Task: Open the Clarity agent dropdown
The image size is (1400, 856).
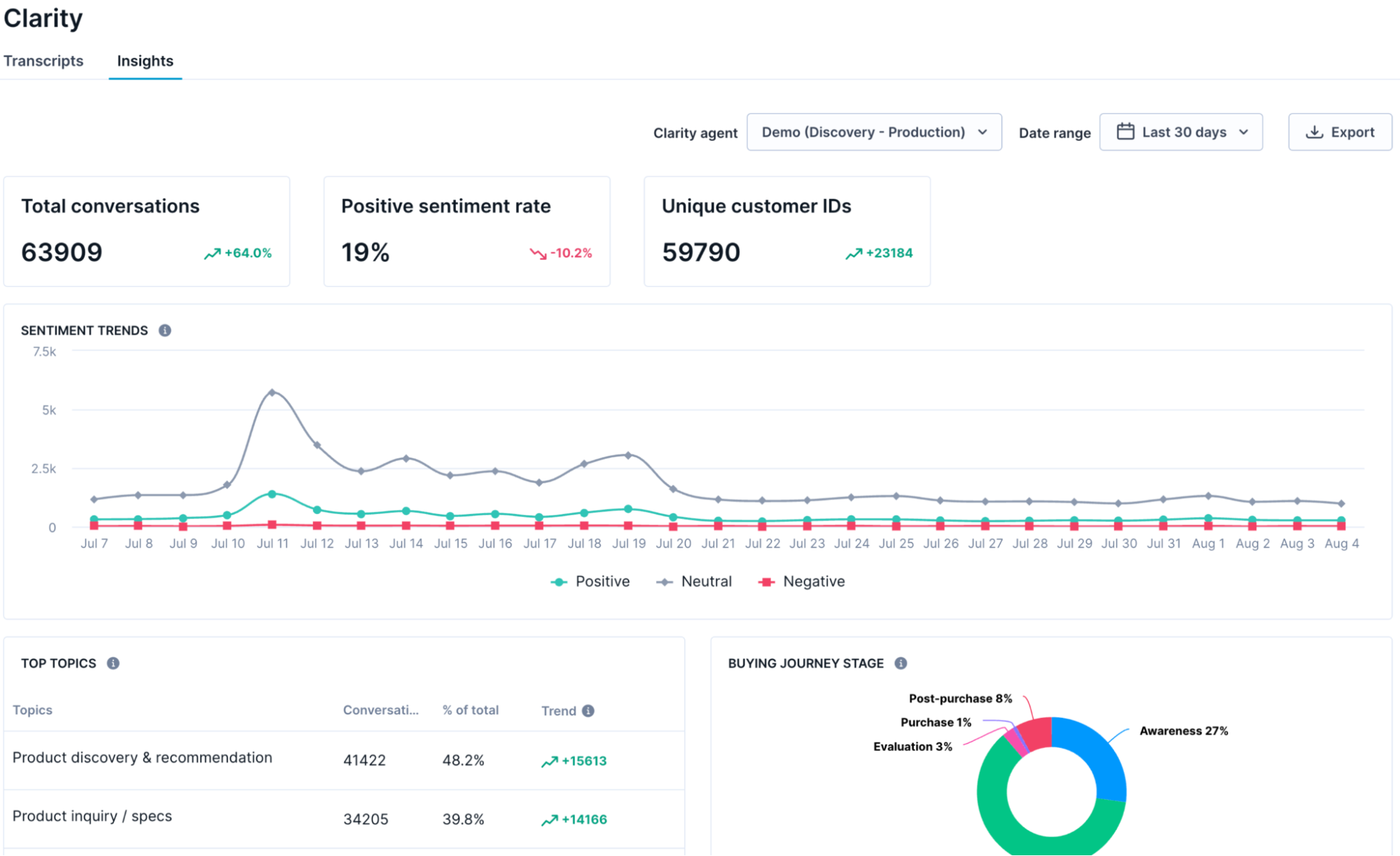Action: point(874,132)
